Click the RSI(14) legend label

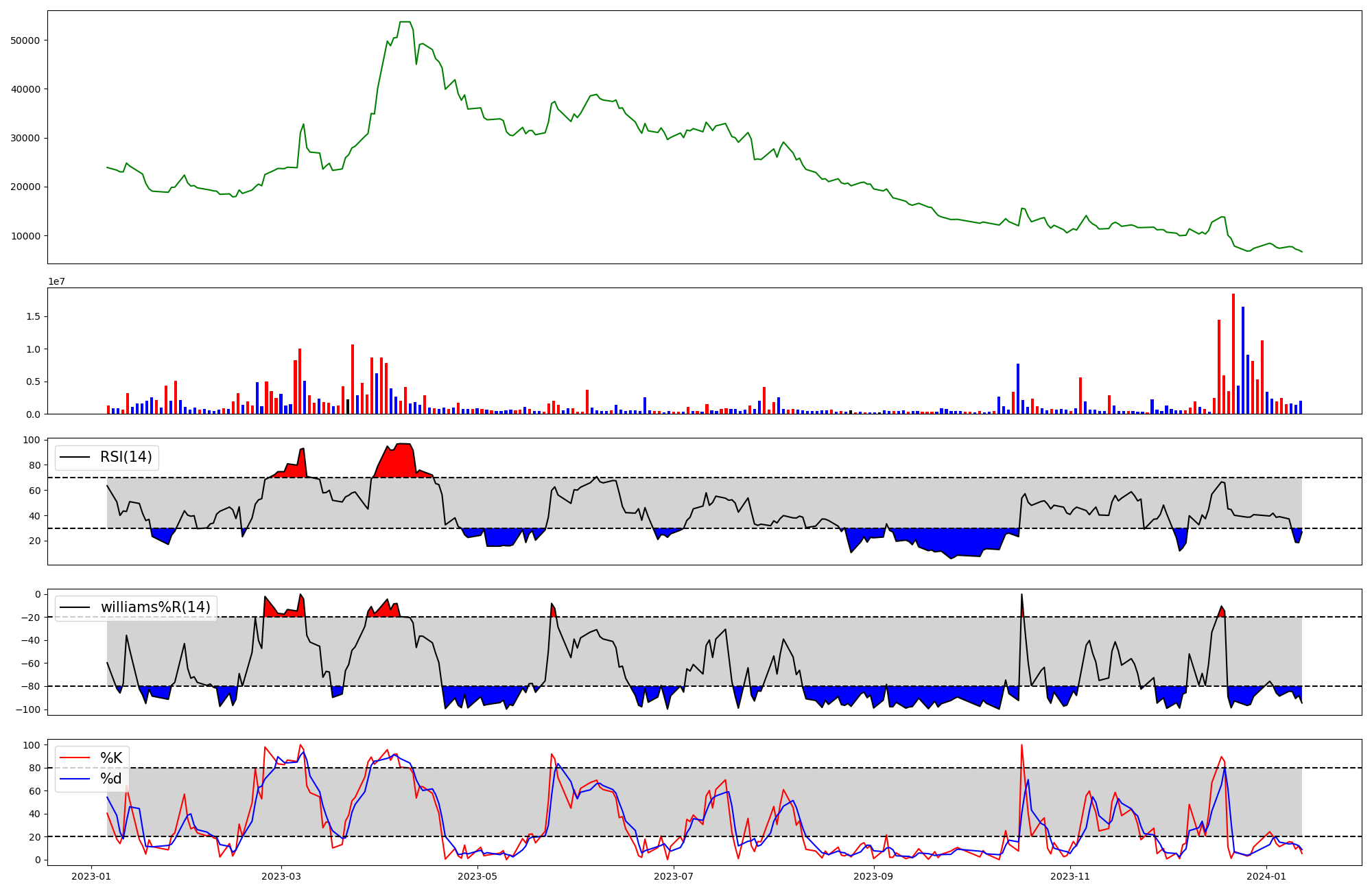tap(126, 457)
